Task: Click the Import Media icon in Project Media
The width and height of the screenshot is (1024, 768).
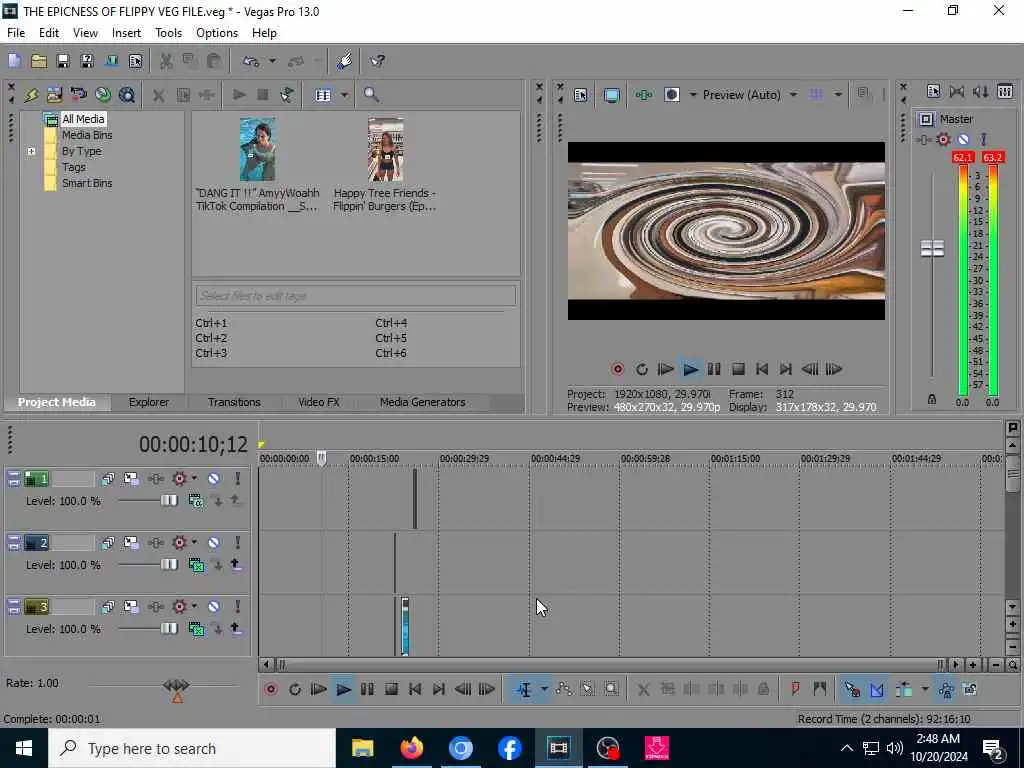Action: [55, 95]
